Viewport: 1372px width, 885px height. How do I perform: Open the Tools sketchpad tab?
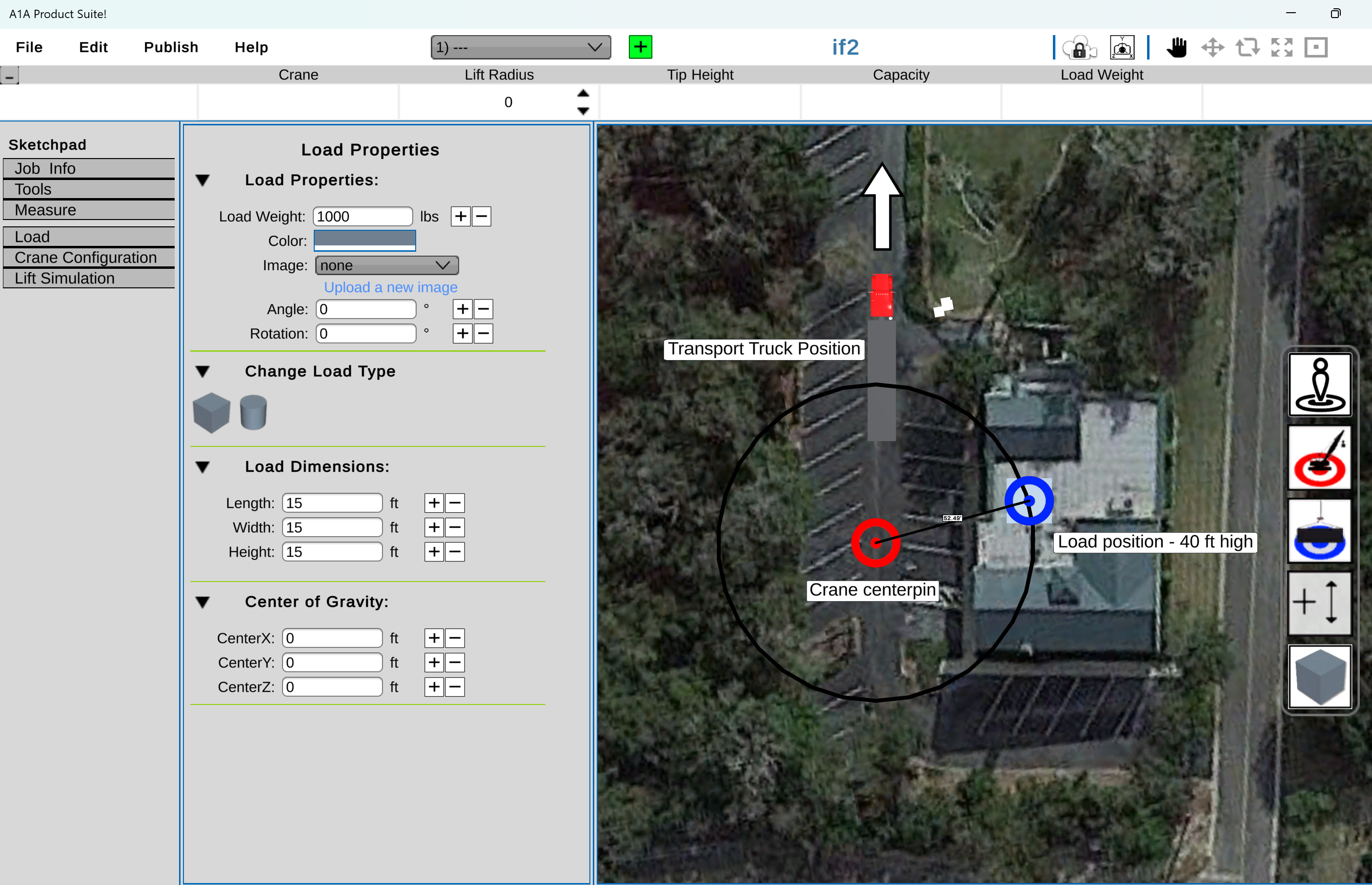coord(89,189)
